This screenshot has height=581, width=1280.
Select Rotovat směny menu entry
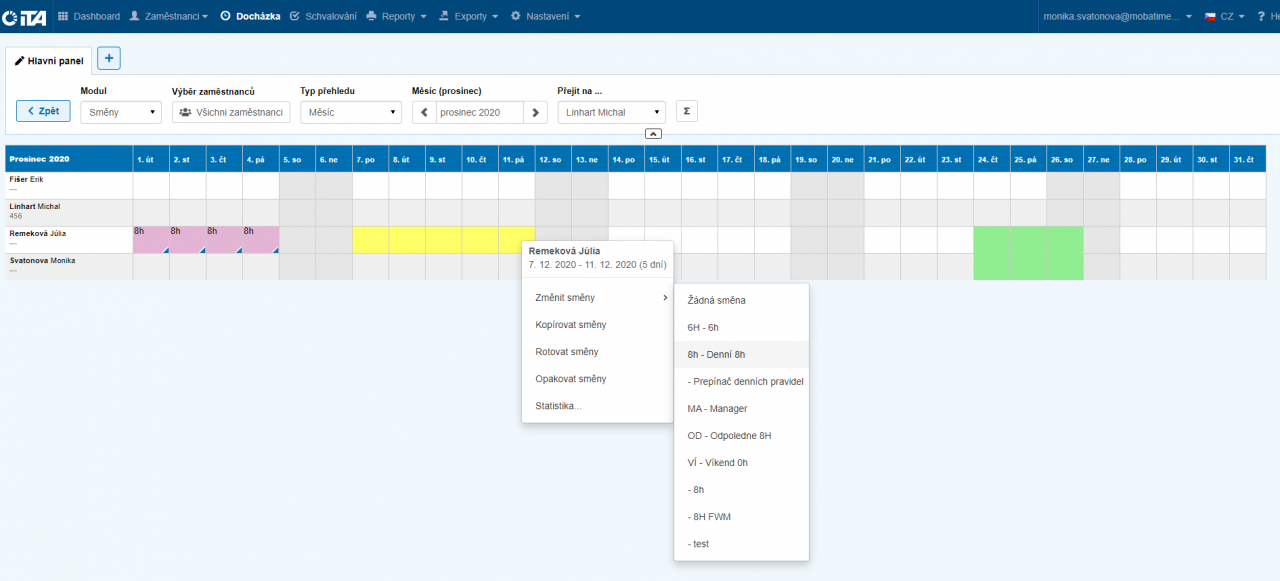coord(567,352)
